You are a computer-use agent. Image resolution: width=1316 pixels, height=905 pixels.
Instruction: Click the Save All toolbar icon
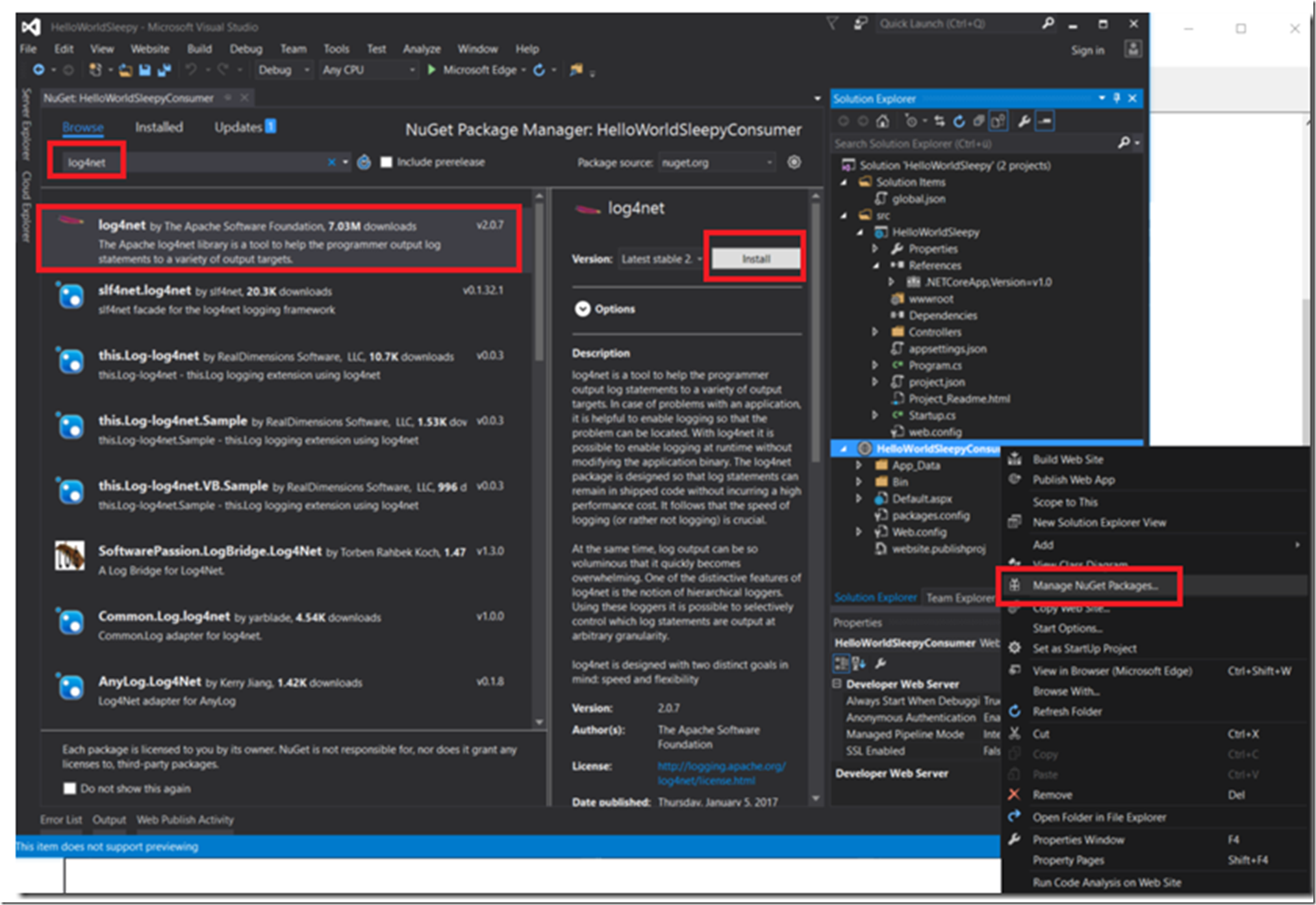click(164, 70)
